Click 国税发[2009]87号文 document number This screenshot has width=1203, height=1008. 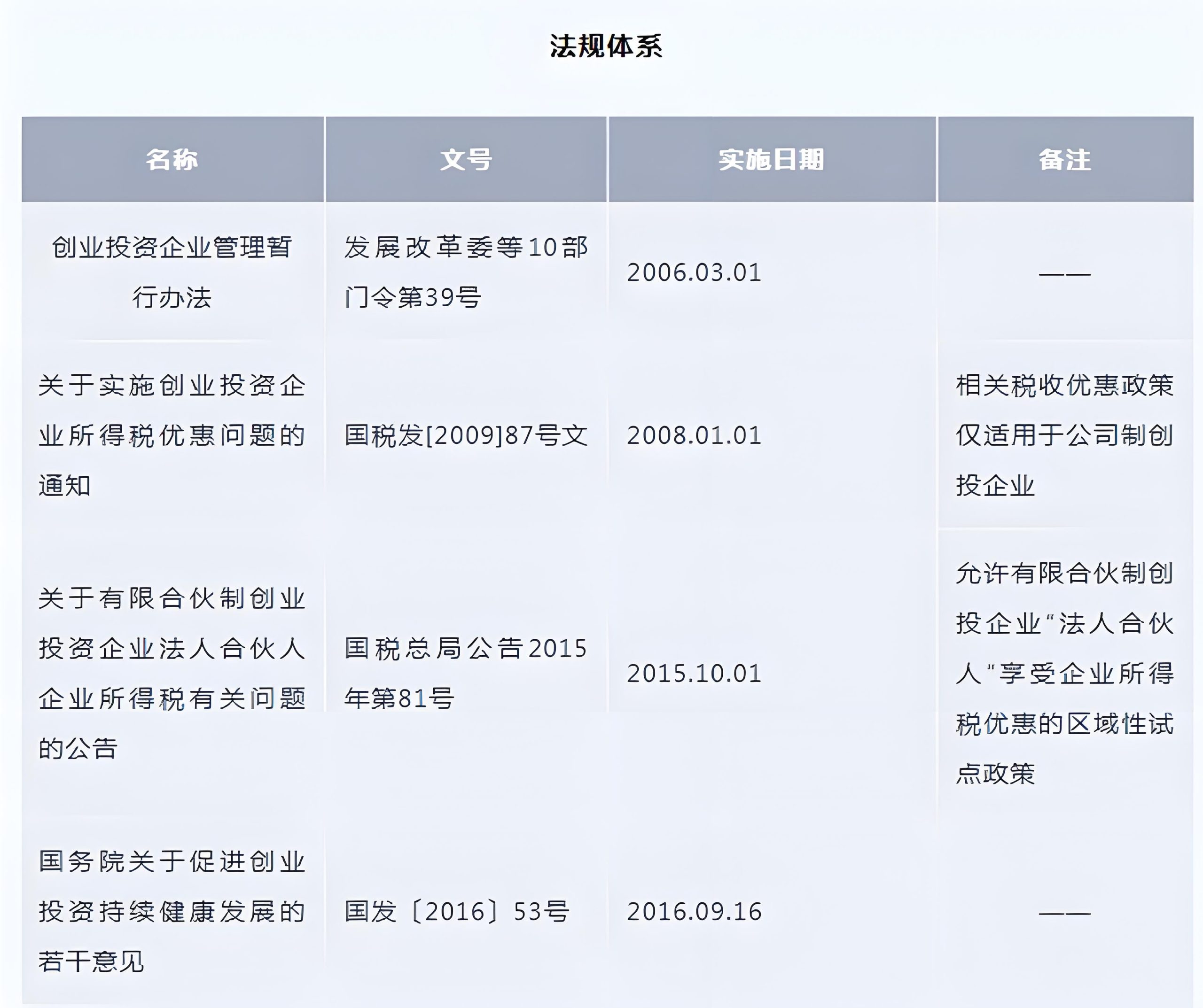(466, 435)
